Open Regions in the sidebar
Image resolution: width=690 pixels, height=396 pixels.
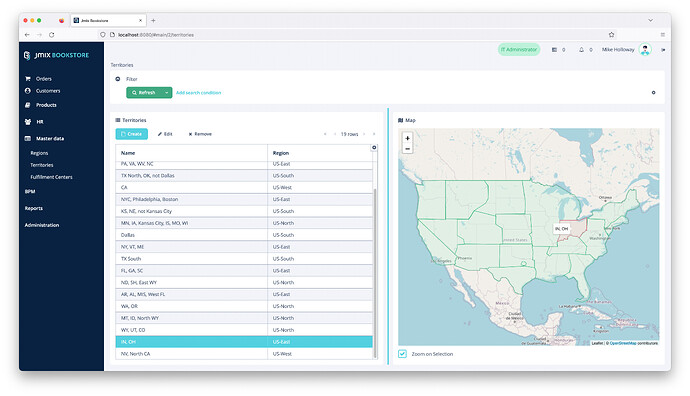coord(39,153)
